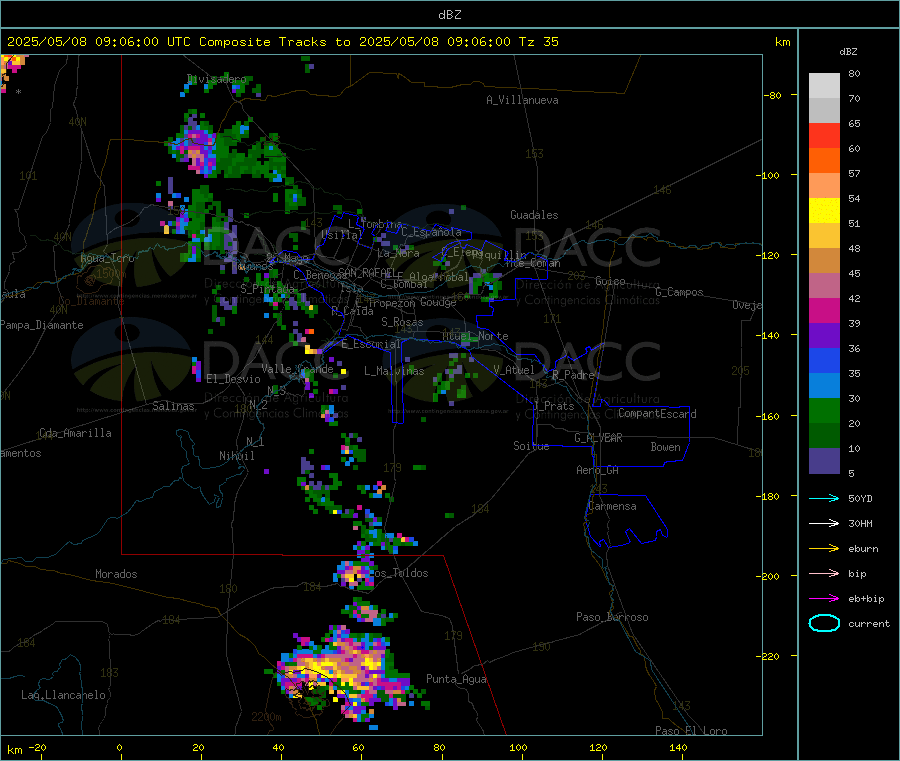Select the magenta 42 dBZ color swatch
Image resolution: width=900 pixels, height=761 pixels.
[824, 310]
